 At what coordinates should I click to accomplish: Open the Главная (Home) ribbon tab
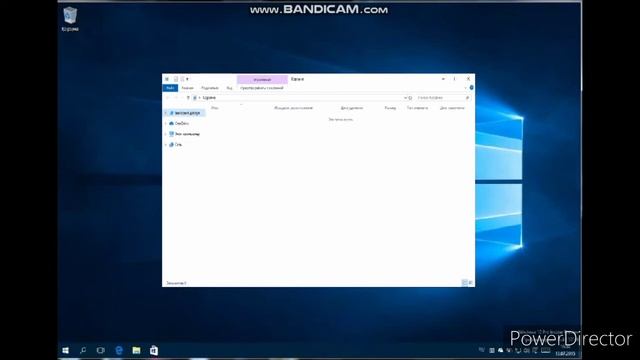[187, 88]
